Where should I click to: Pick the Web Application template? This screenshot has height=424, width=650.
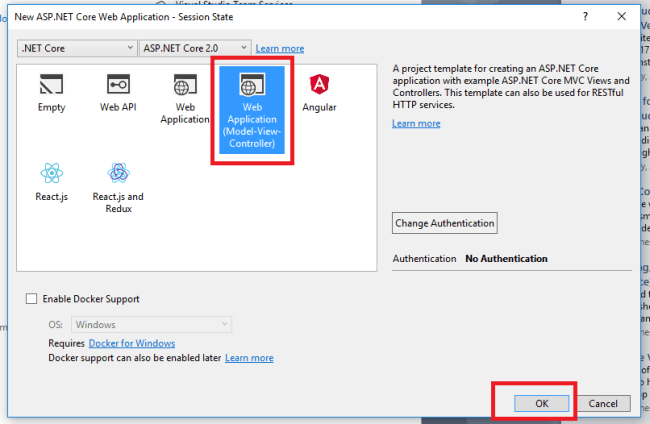tap(185, 99)
